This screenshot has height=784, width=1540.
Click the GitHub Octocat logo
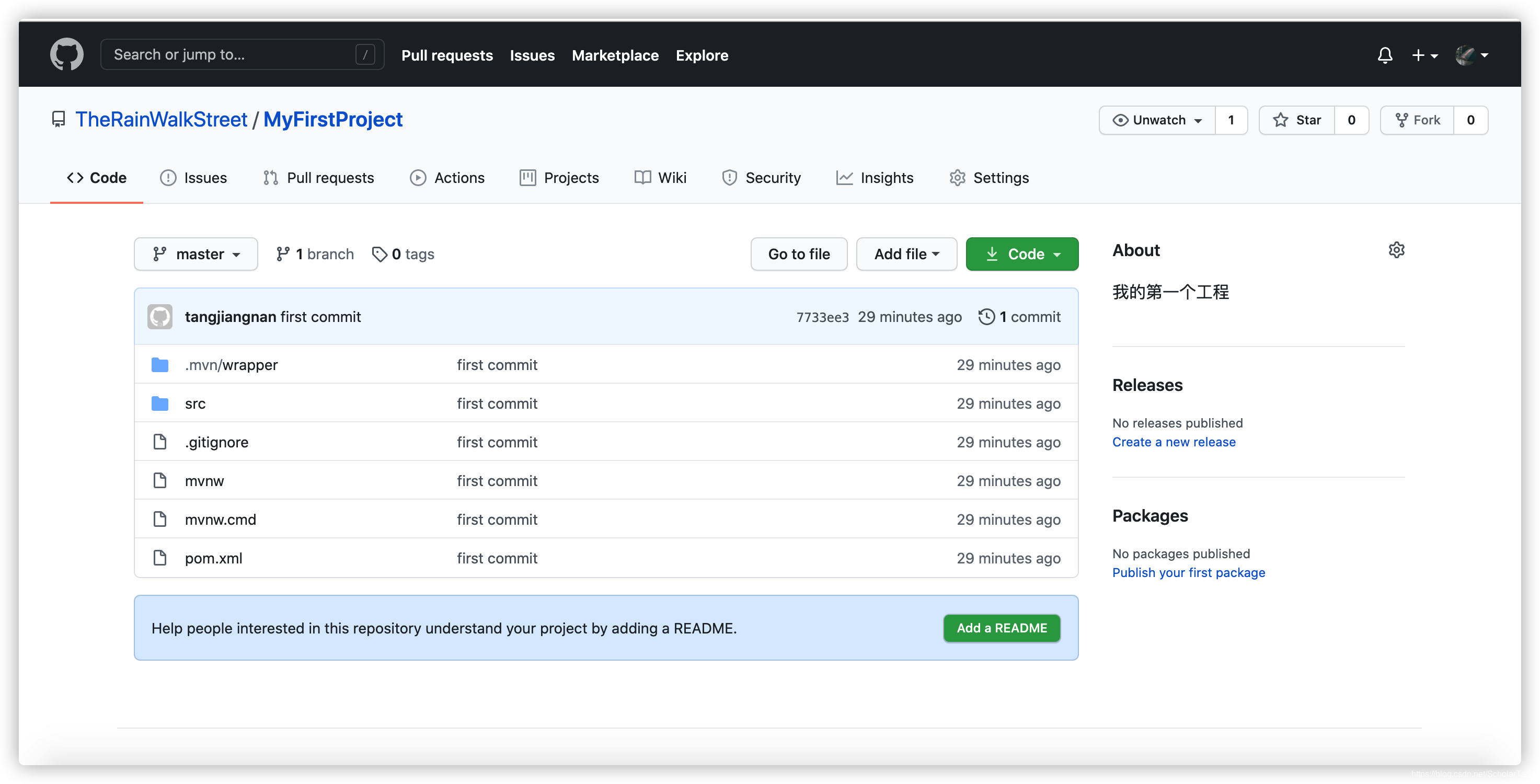(66, 55)
